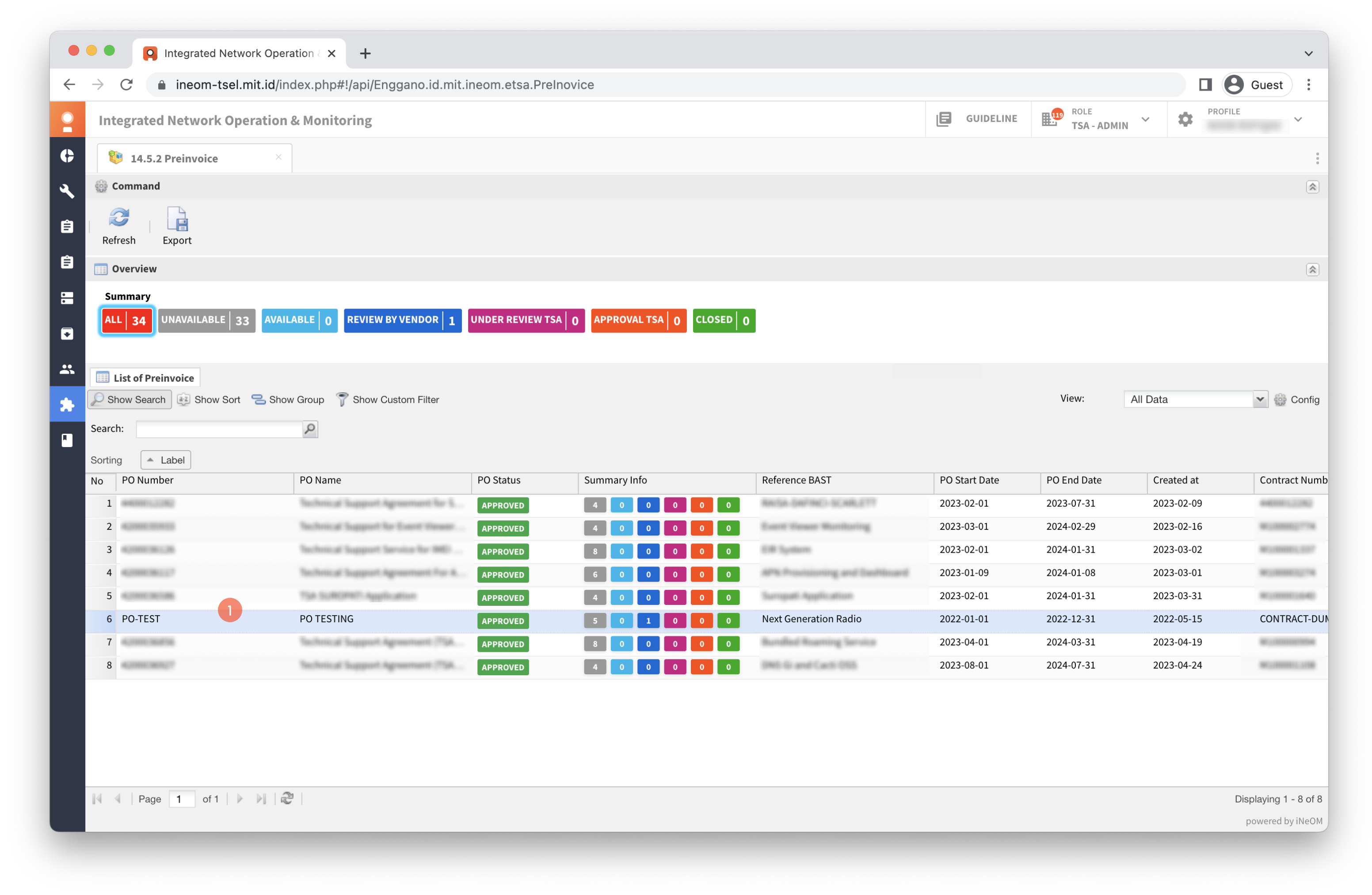
Task: Go to last page in pager
Action: tap(261, 799)
